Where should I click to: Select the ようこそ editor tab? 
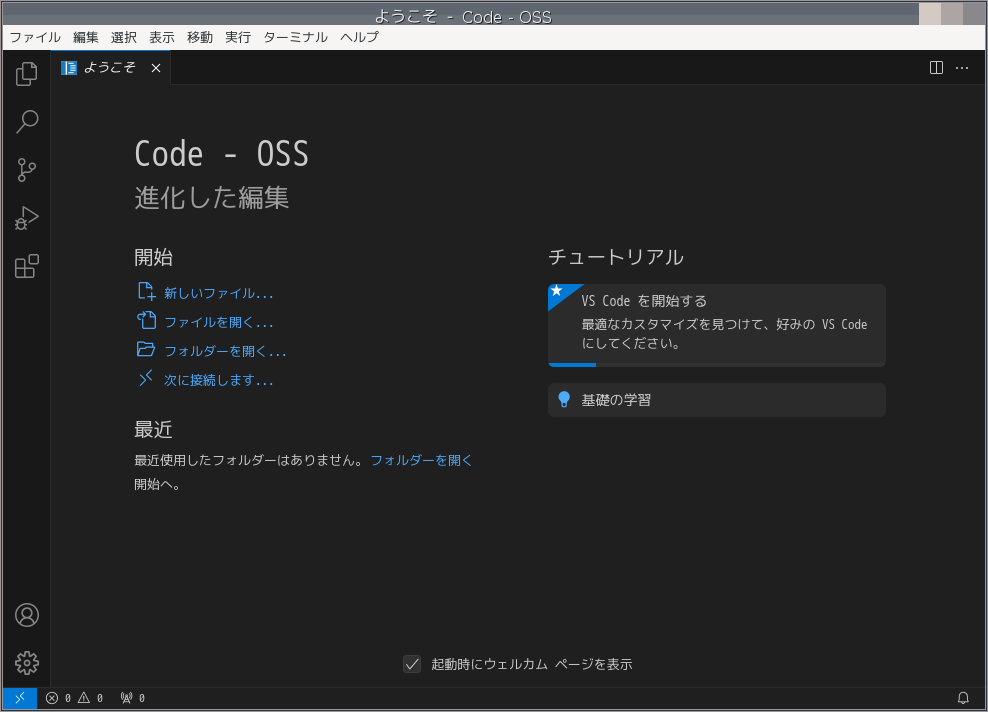[x=111, y=67]
